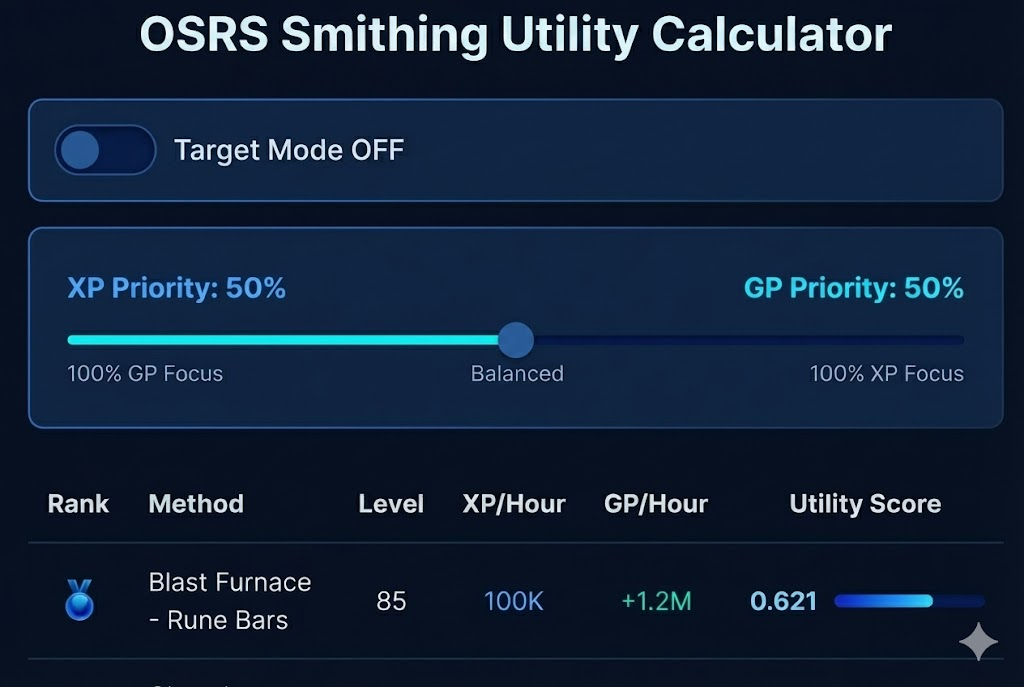
Task: Sort by the Level column header
Action: (390, 504)
